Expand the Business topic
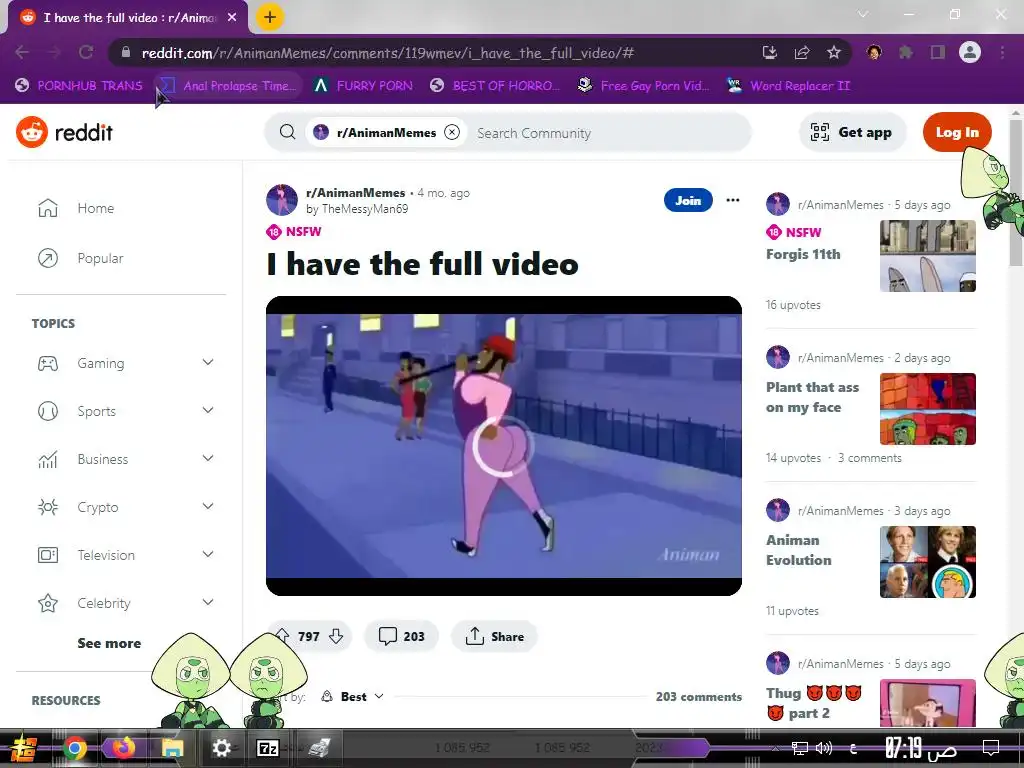The width and height of the screenshot is (1024, 768). [x=208, y=458]
